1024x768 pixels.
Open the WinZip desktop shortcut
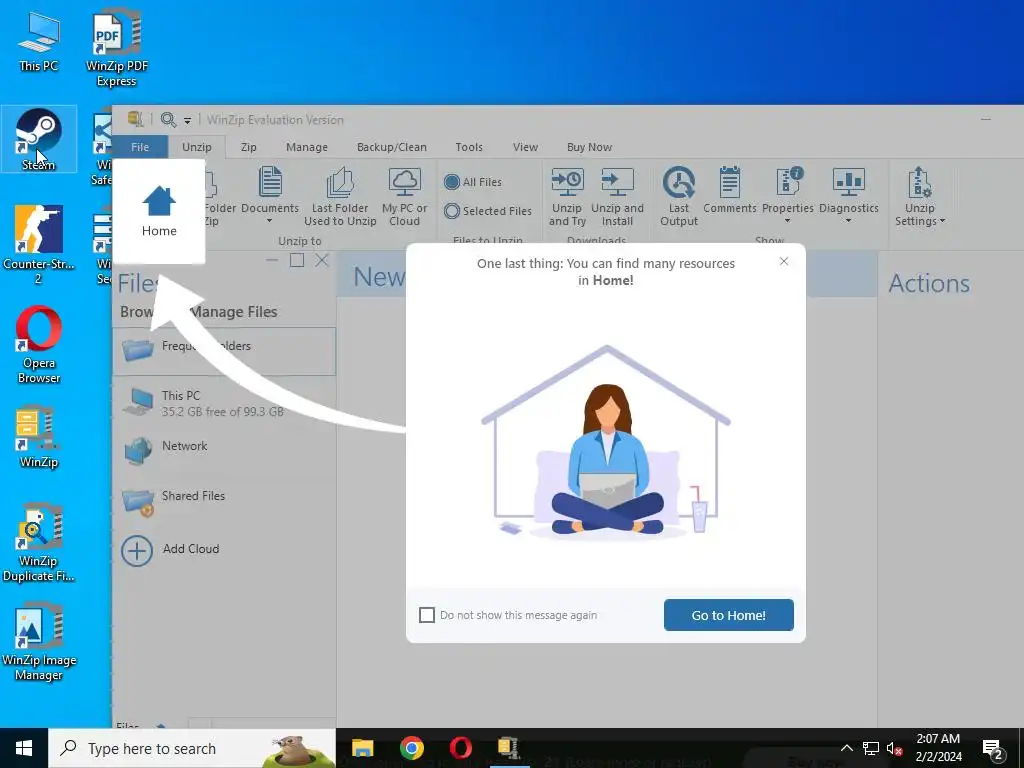point(39,436)
